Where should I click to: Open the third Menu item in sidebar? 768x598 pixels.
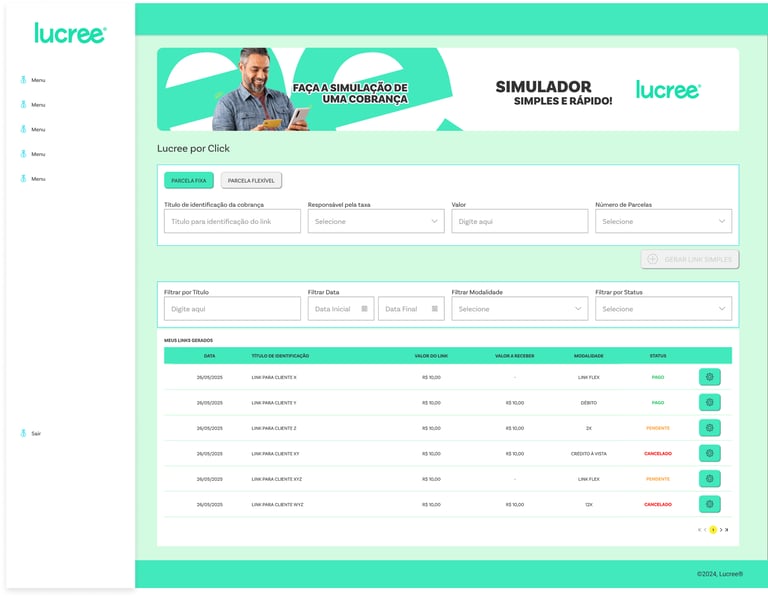pos(33,129)
